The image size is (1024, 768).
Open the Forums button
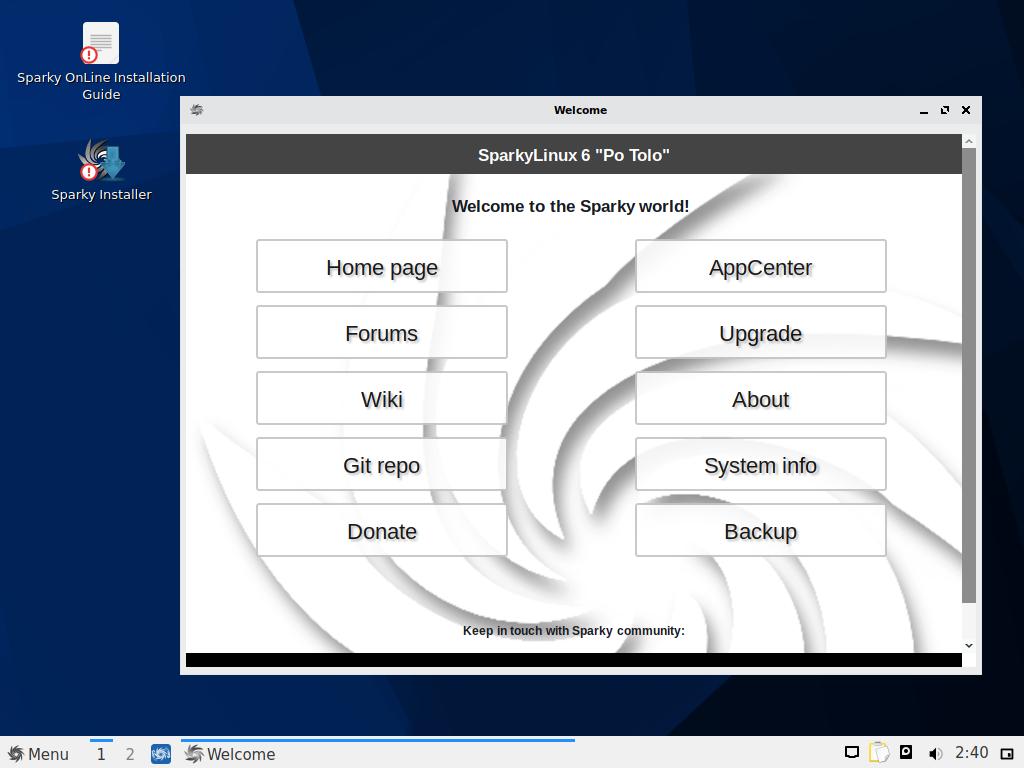tap(381, 332)
